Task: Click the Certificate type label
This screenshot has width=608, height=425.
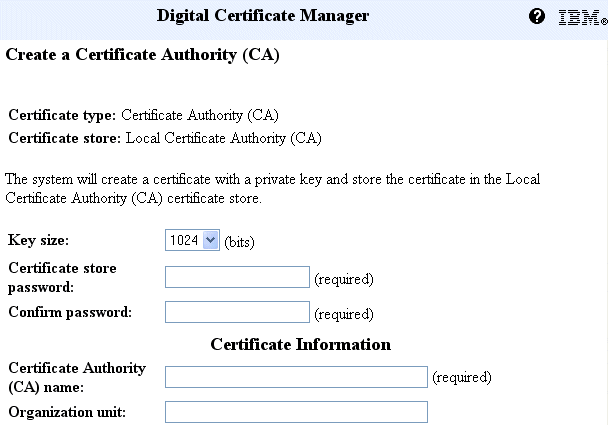Action: pos(62,115)
